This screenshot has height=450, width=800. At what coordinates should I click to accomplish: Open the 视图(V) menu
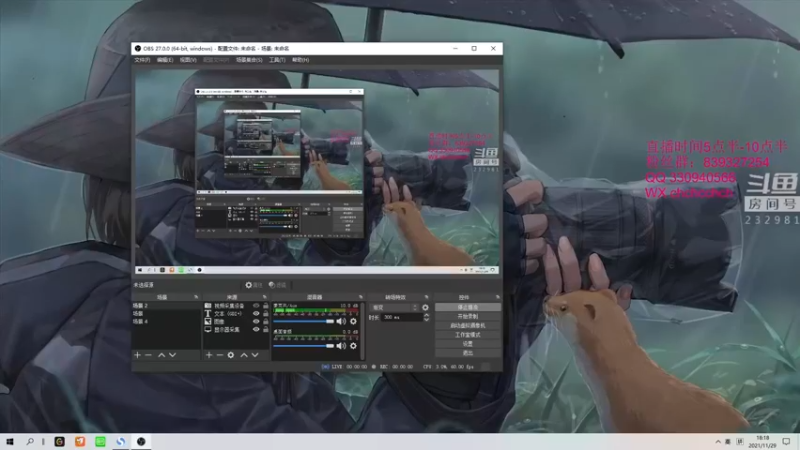pos(188,60)
